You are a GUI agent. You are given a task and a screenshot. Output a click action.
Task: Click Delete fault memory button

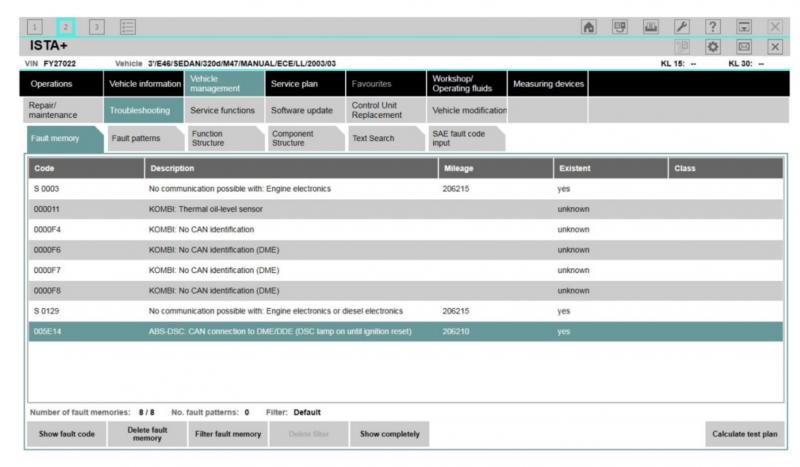(147, 434)
